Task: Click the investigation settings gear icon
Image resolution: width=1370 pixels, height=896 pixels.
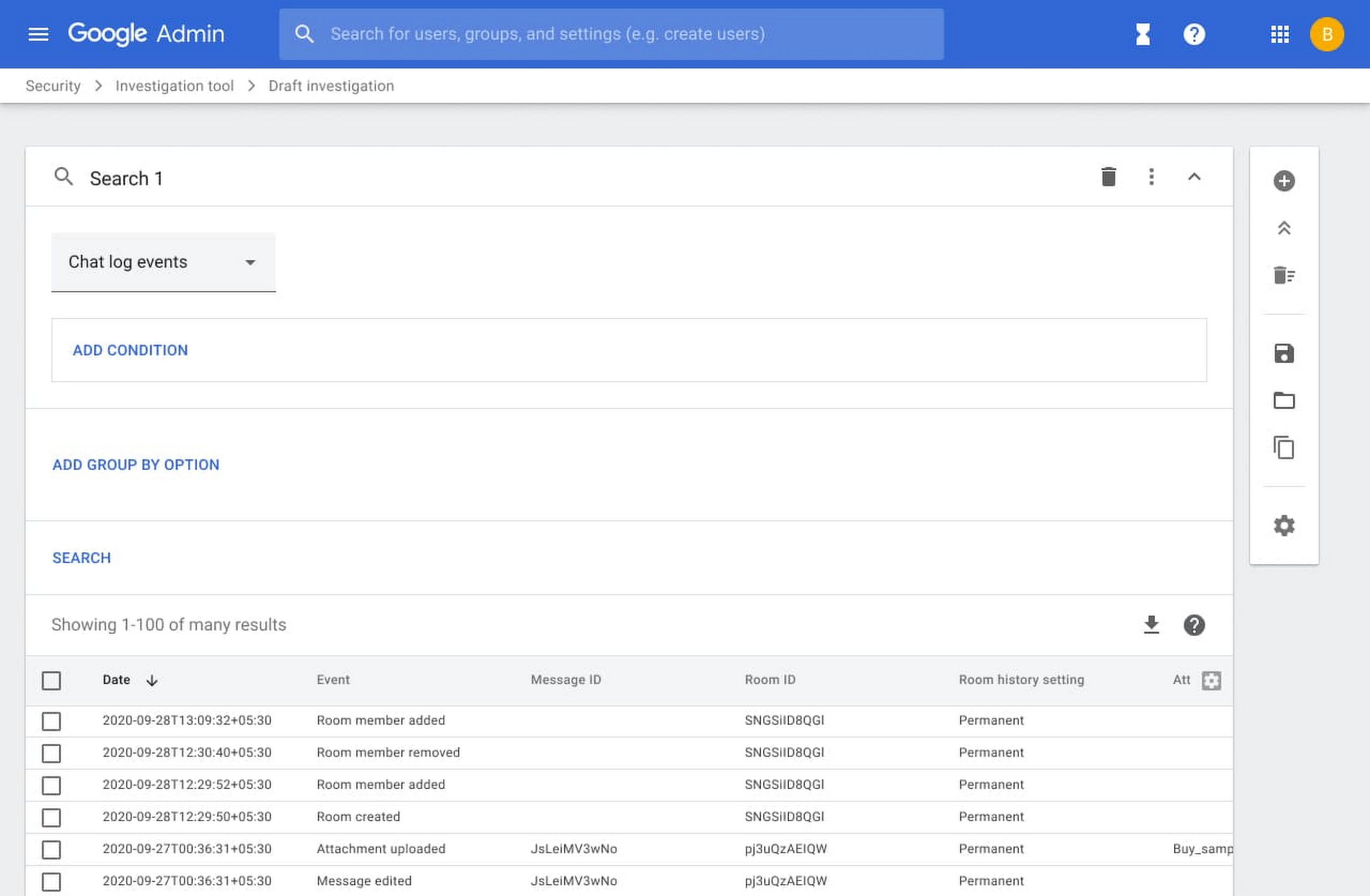Action: (x=1283, y=526)
